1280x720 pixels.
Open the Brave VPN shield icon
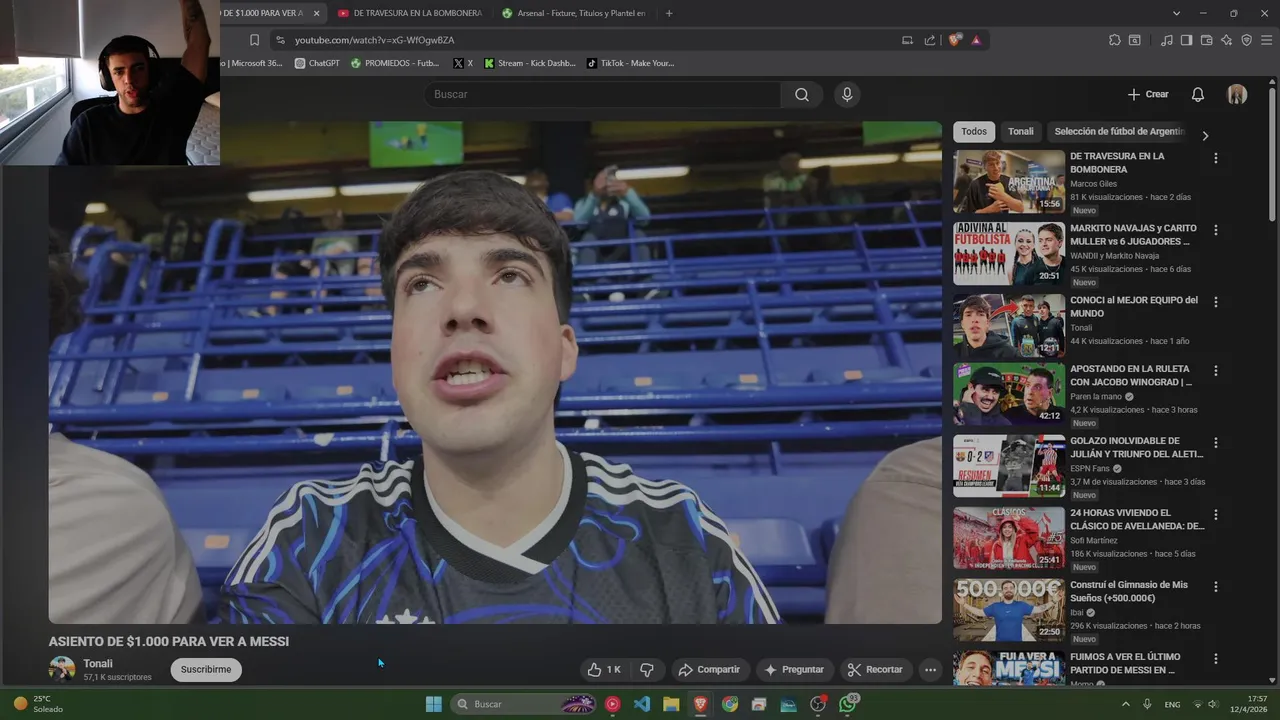(1246, 40)
